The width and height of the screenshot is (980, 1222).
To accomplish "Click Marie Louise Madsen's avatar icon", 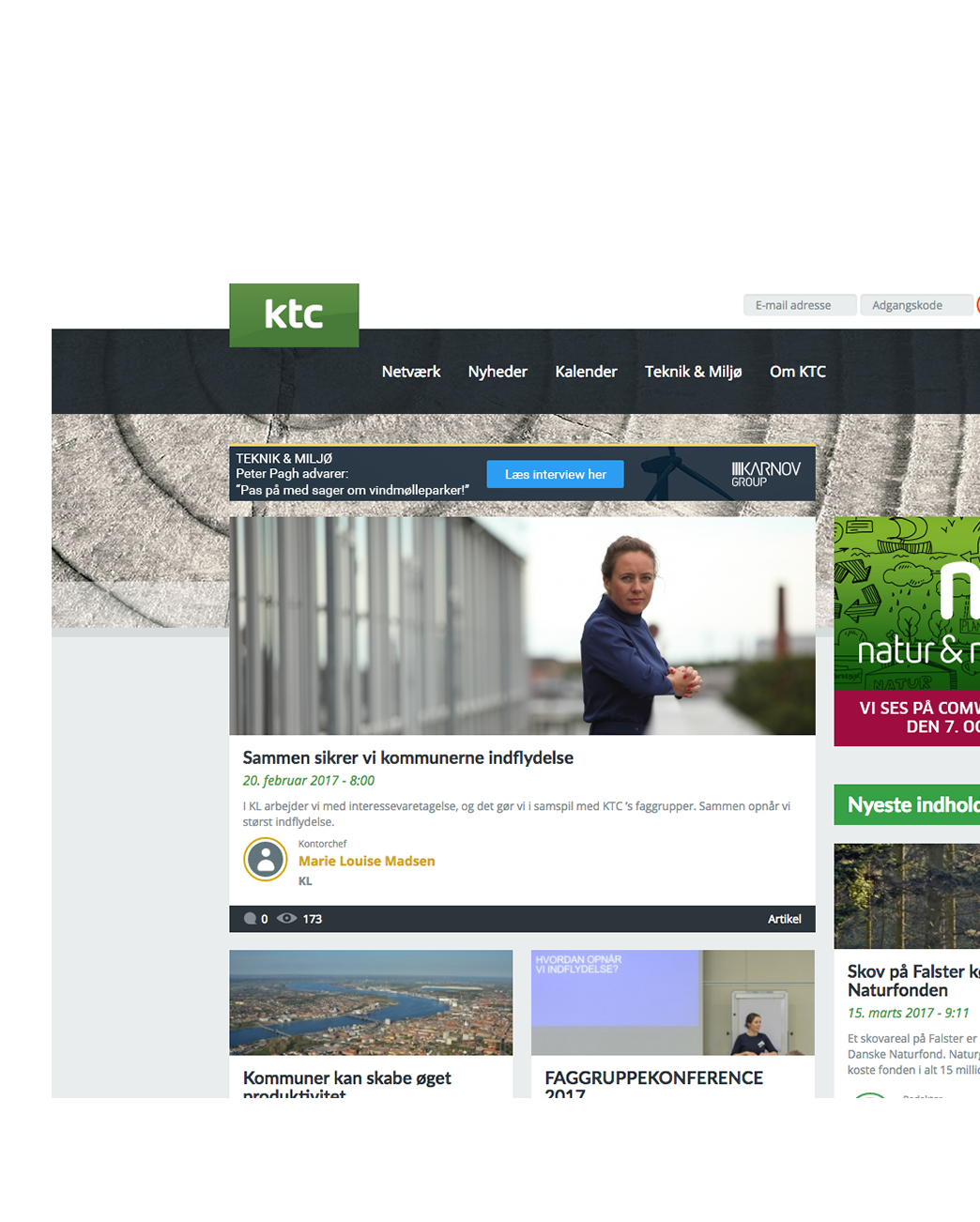I will (266, 860).
